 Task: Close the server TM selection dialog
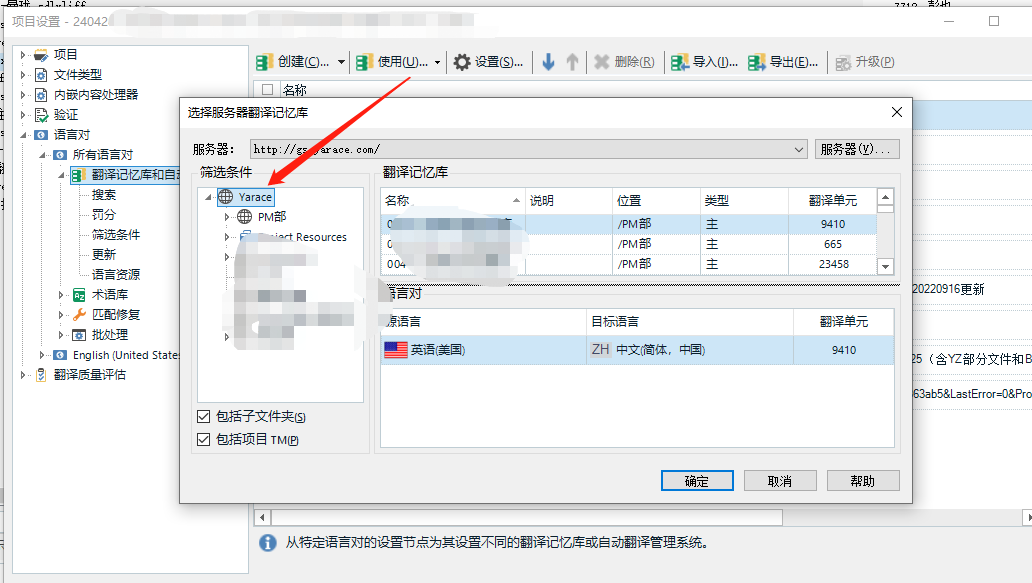pyautogui.click(x=896, y=113)
